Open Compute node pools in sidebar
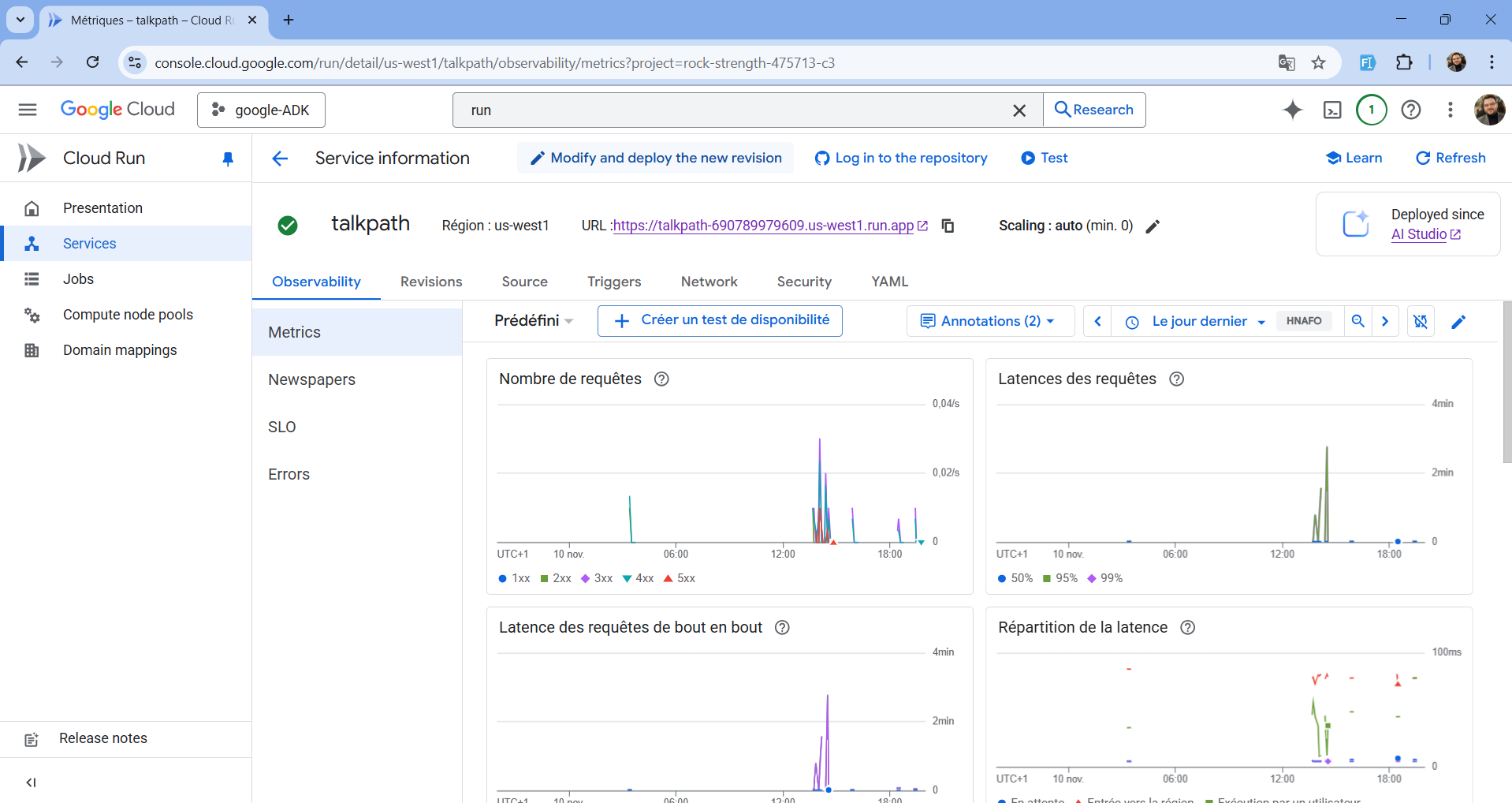This screenshot has width=1512, height=803. coord(126,315)
